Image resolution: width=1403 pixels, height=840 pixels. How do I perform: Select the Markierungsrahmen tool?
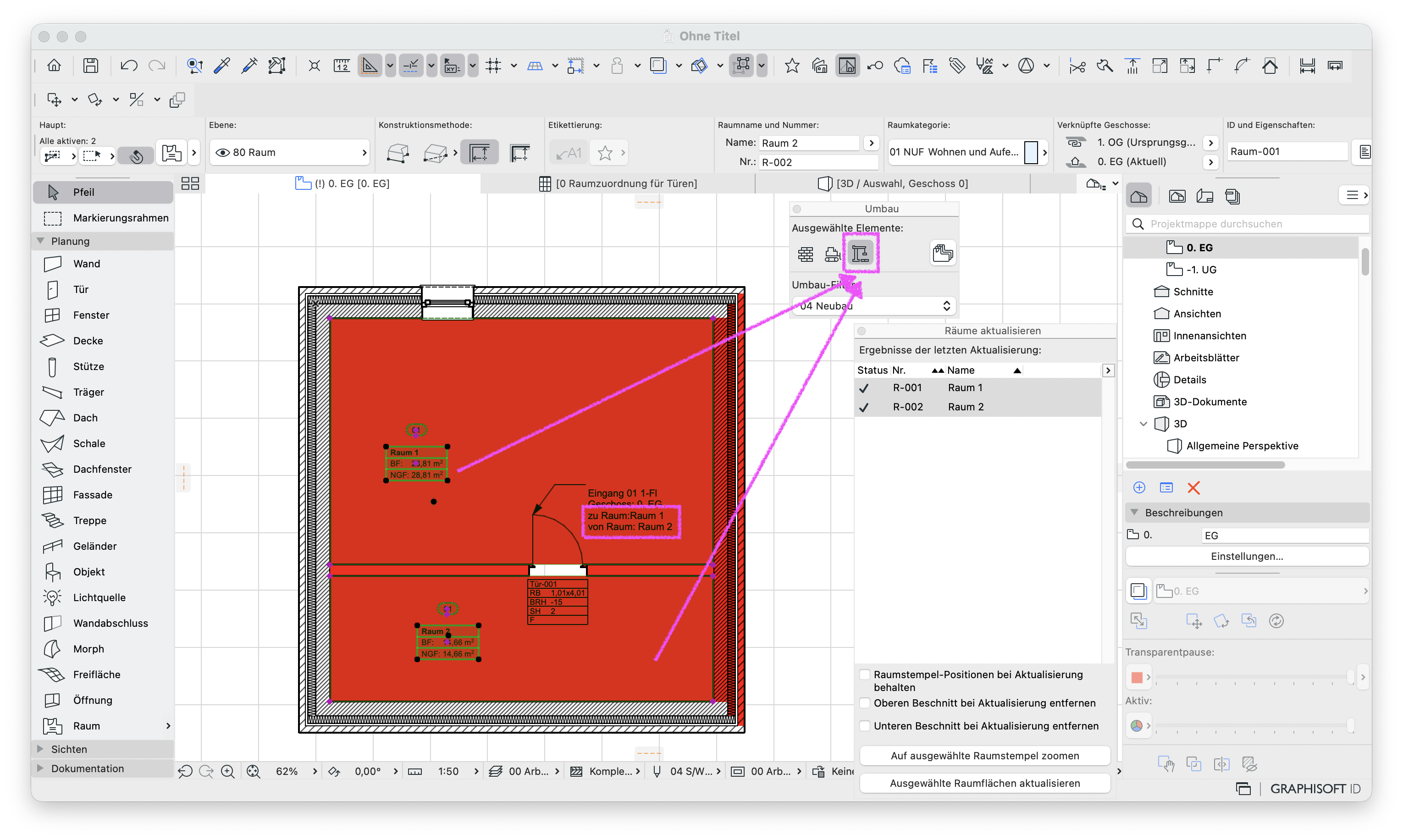click(x=103, y=218)
